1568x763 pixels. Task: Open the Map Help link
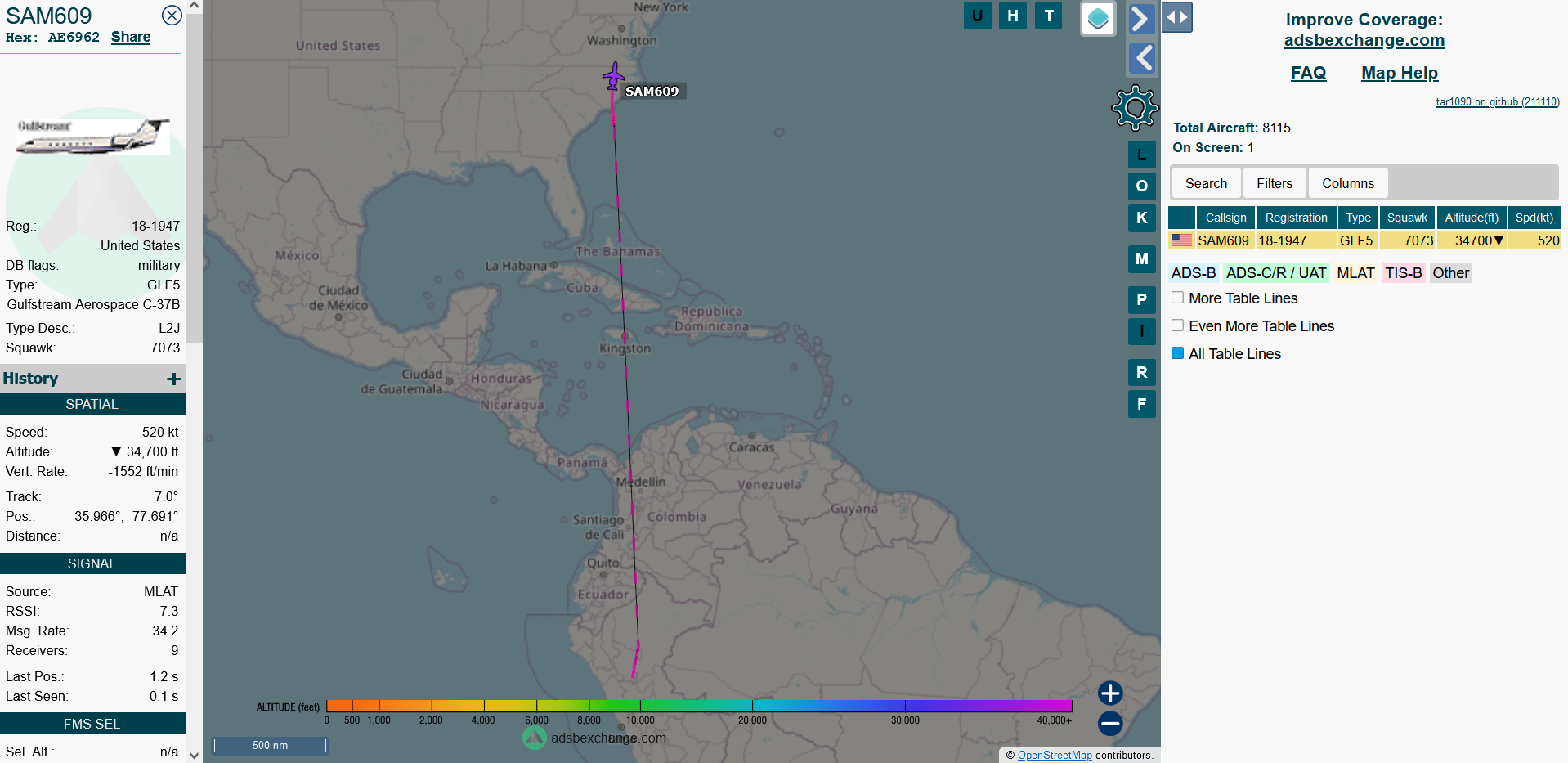coord(1400,73)
